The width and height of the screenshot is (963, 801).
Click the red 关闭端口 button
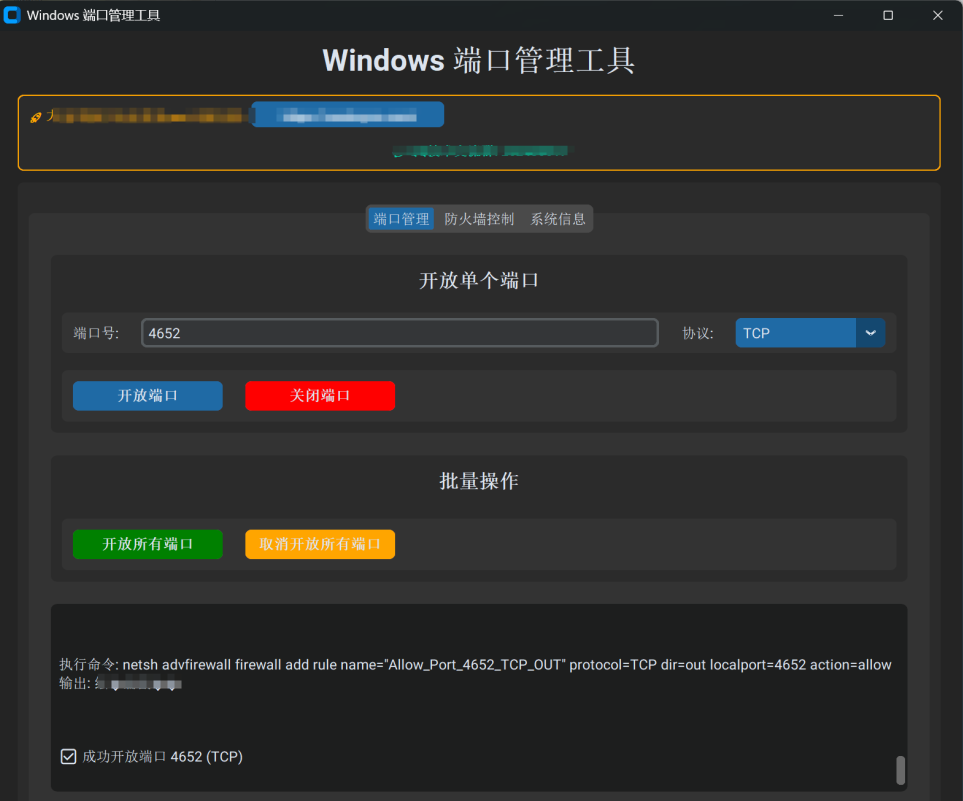click(320, 396)
